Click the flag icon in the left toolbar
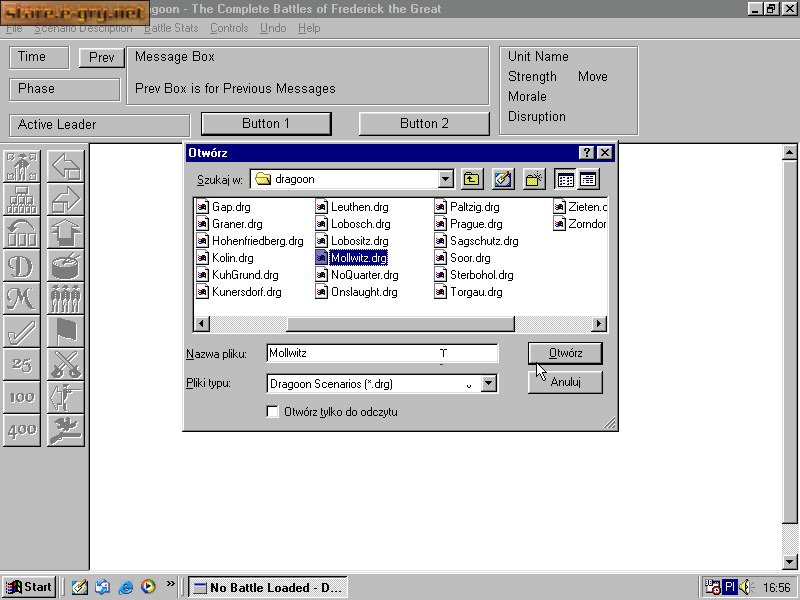The height and width of the screenshot is (600, 800). click(65, 331)
